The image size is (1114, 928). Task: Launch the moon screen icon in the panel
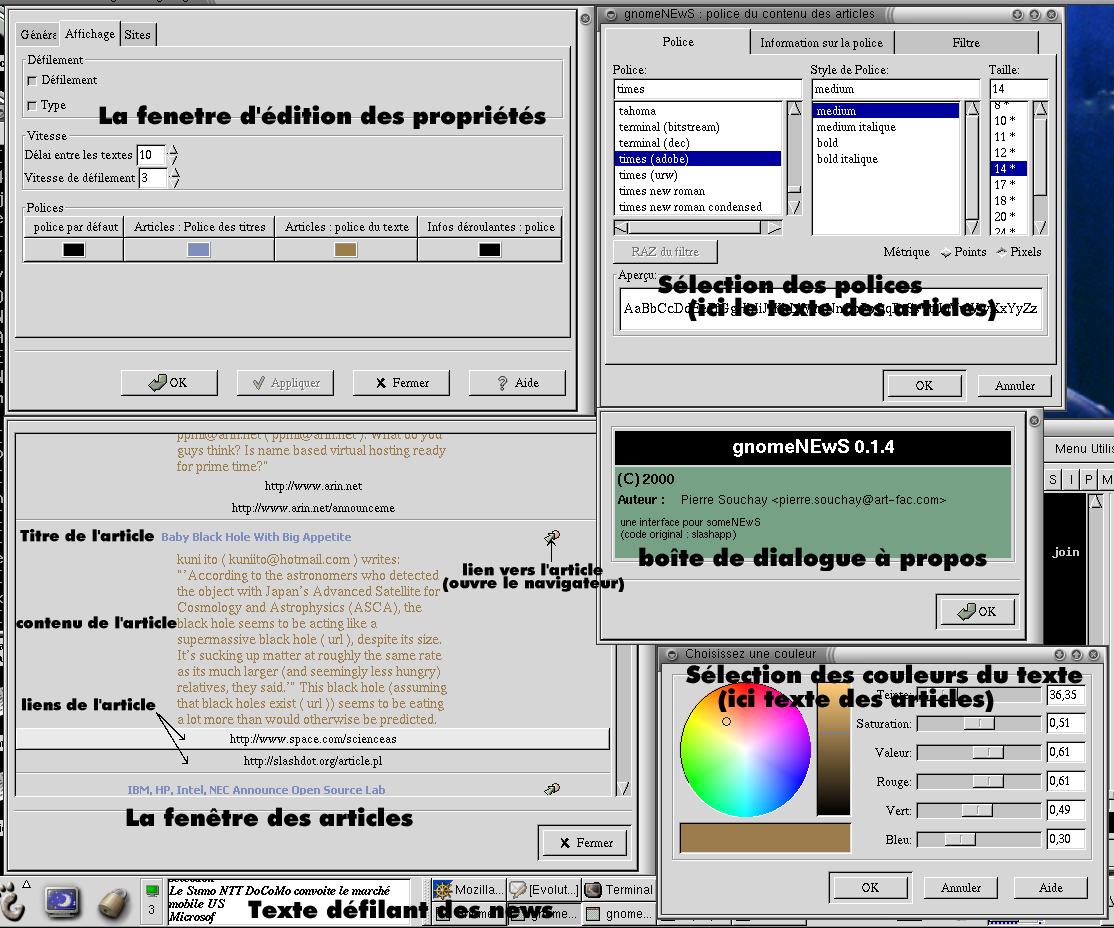click(x=63, y=902)
